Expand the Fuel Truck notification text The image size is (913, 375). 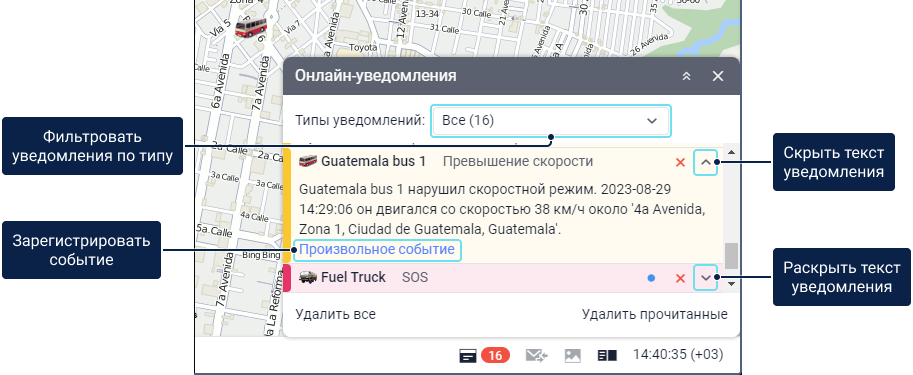pos(706,278)
